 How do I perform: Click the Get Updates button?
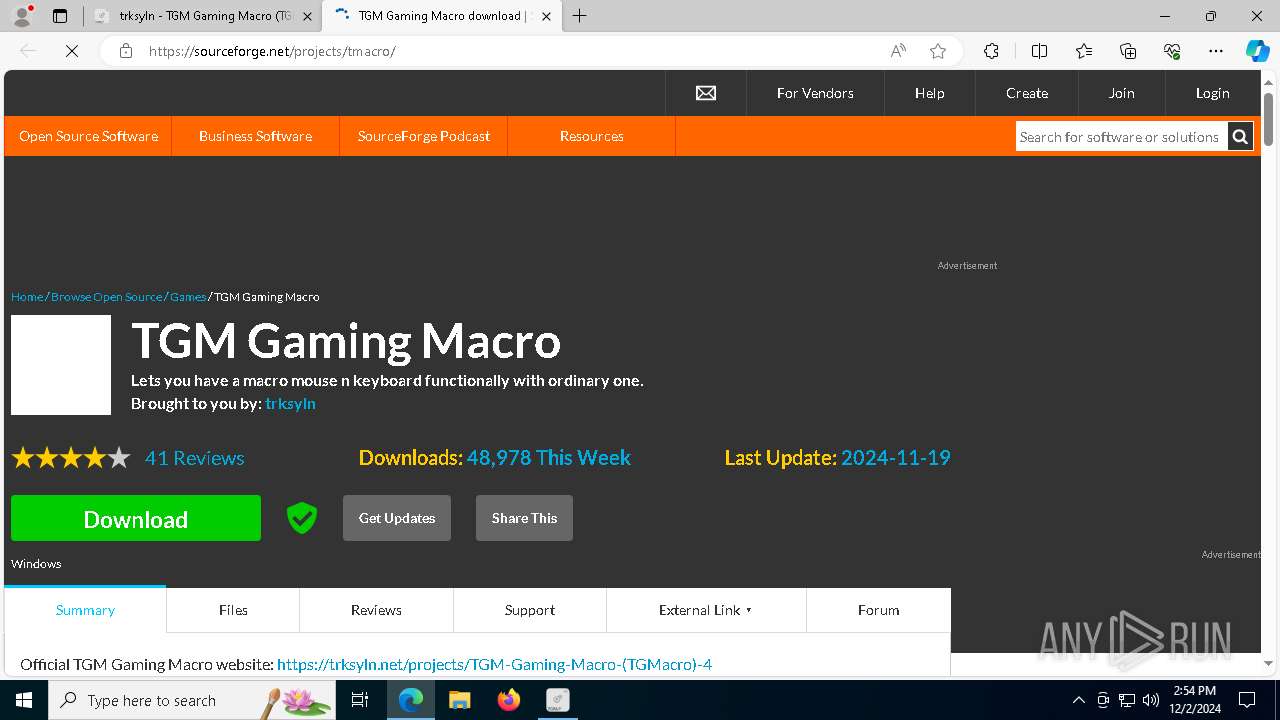pyautogui.click(x=397, y=518)
